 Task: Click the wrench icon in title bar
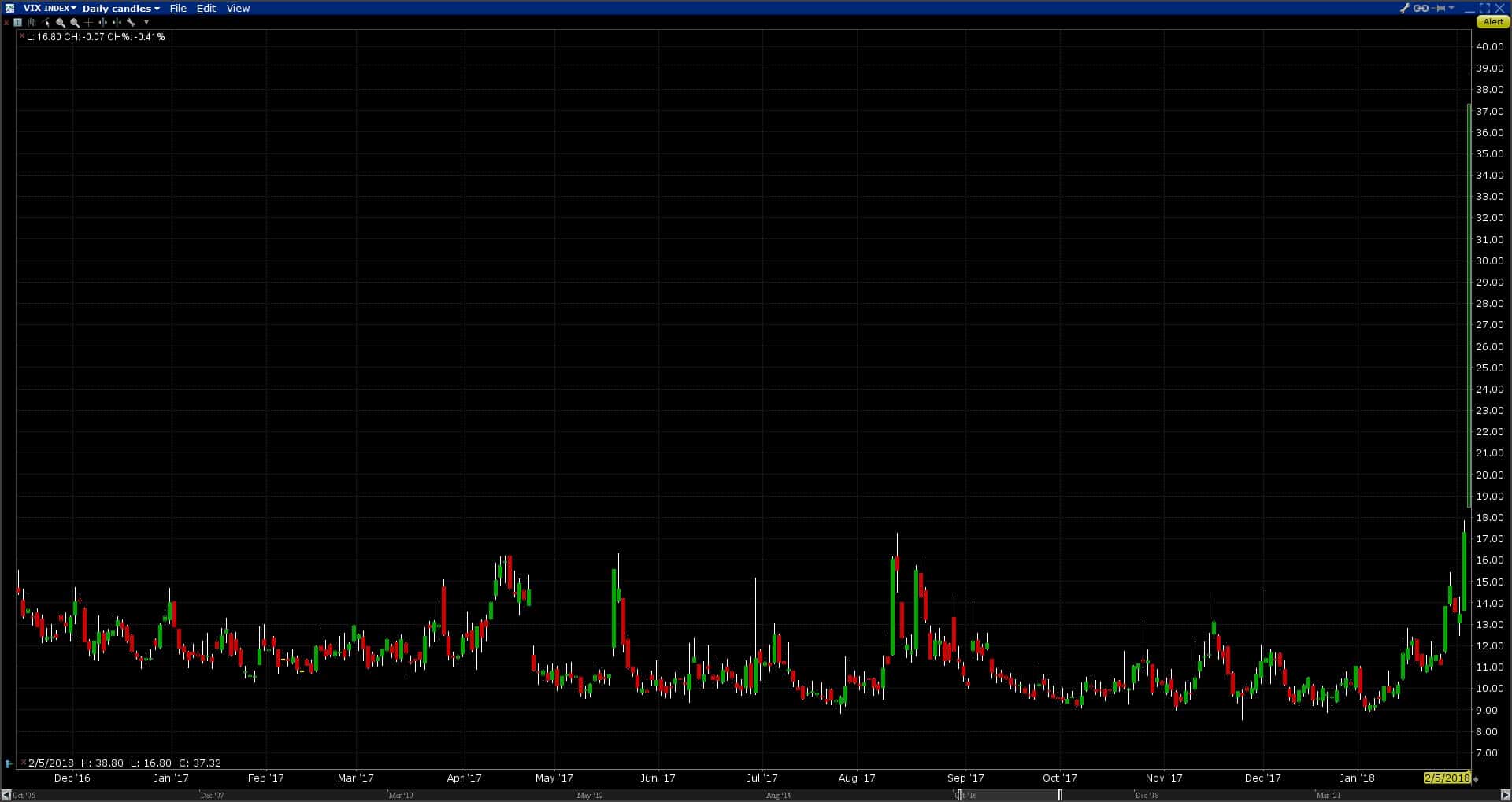point(1405,8)
